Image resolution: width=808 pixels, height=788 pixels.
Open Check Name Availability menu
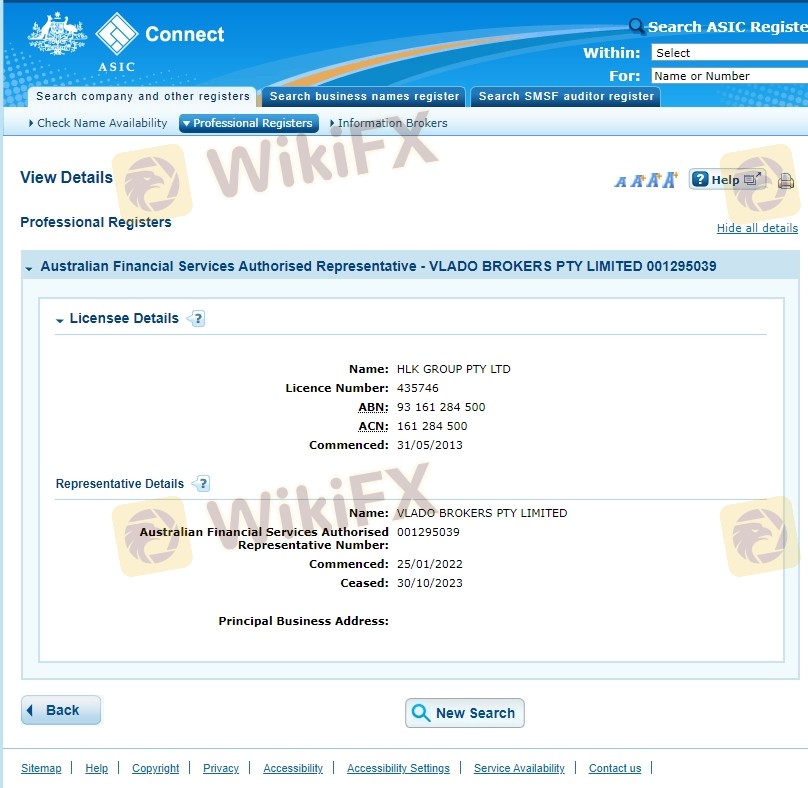click(x=98, y=123)
